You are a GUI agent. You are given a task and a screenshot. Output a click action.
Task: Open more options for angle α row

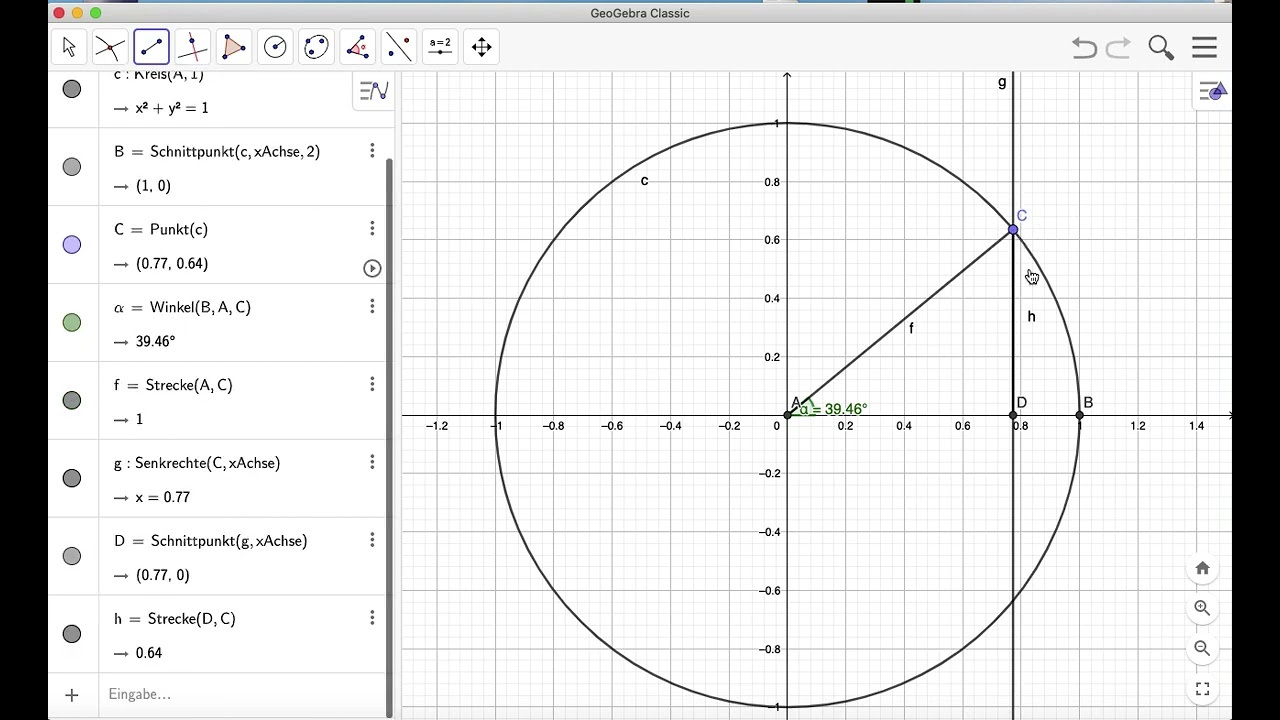(372, 307)
